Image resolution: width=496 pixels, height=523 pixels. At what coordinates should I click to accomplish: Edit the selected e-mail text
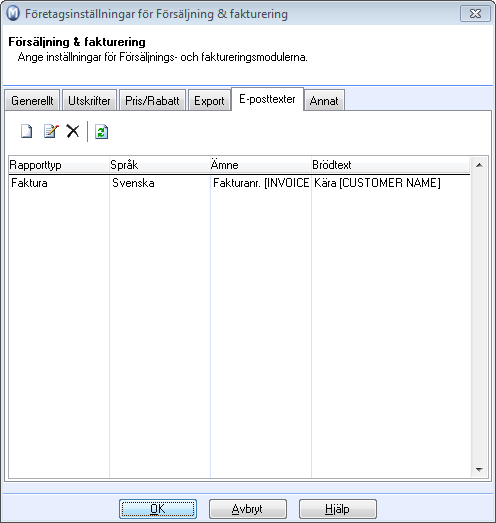click(x=51, y=131)
